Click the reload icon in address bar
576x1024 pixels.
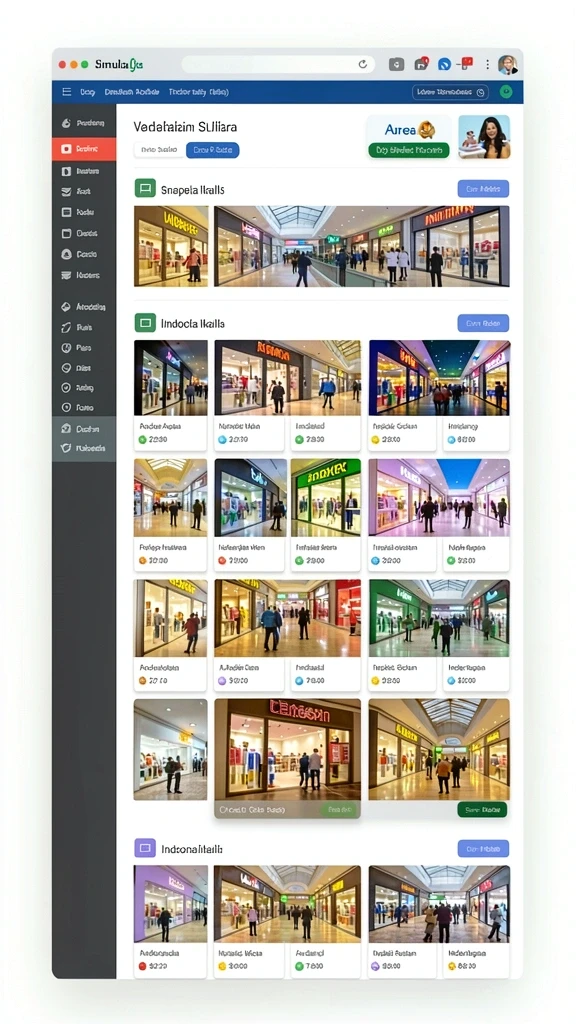362,64
